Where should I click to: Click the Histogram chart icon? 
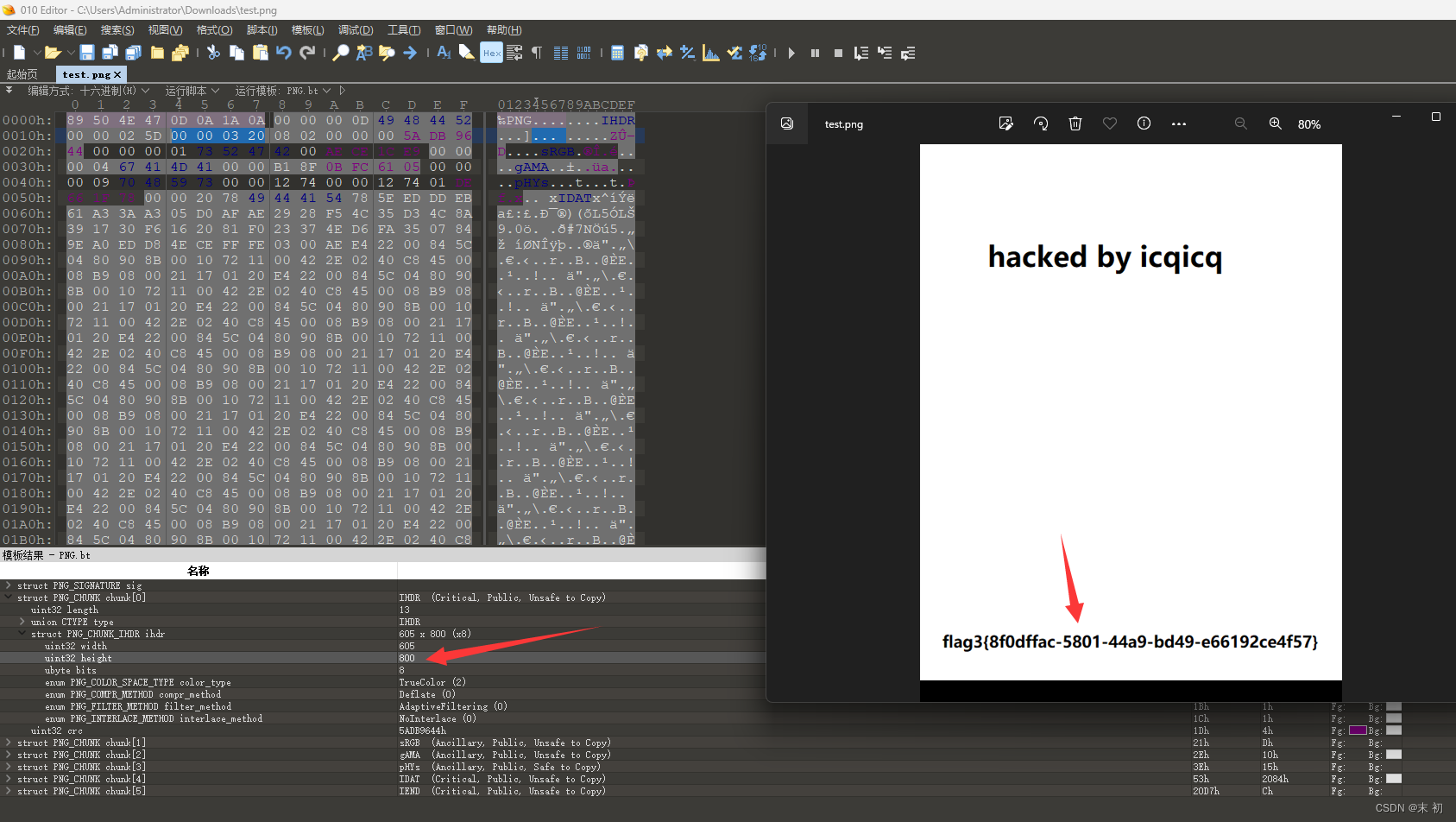point(711,53)
